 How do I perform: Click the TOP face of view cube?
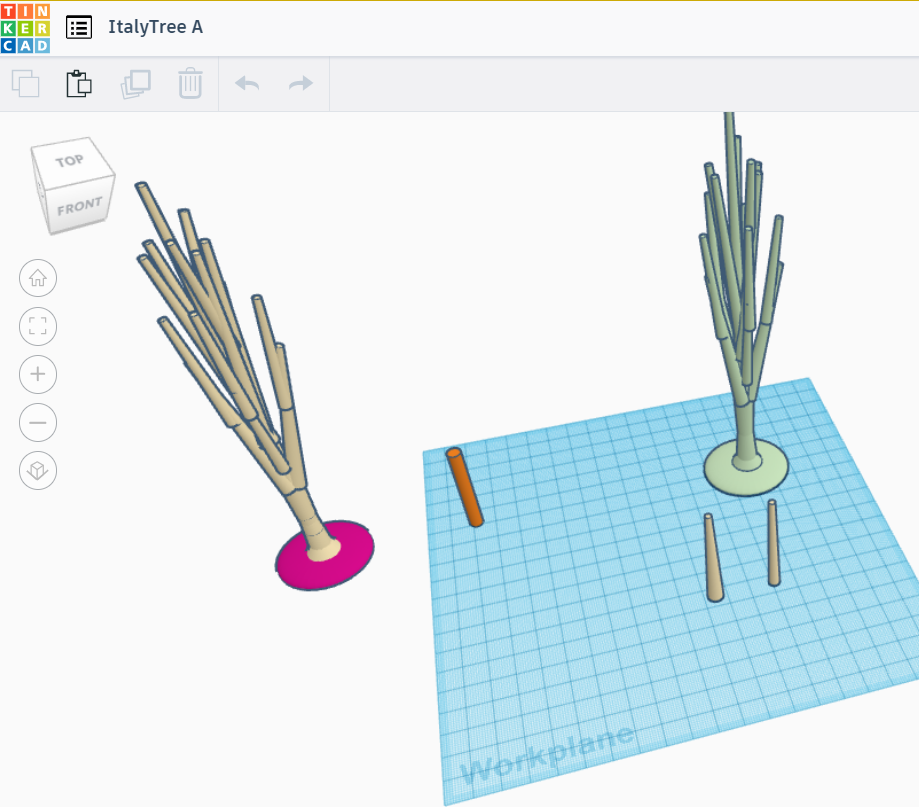(x=70, y=160)
